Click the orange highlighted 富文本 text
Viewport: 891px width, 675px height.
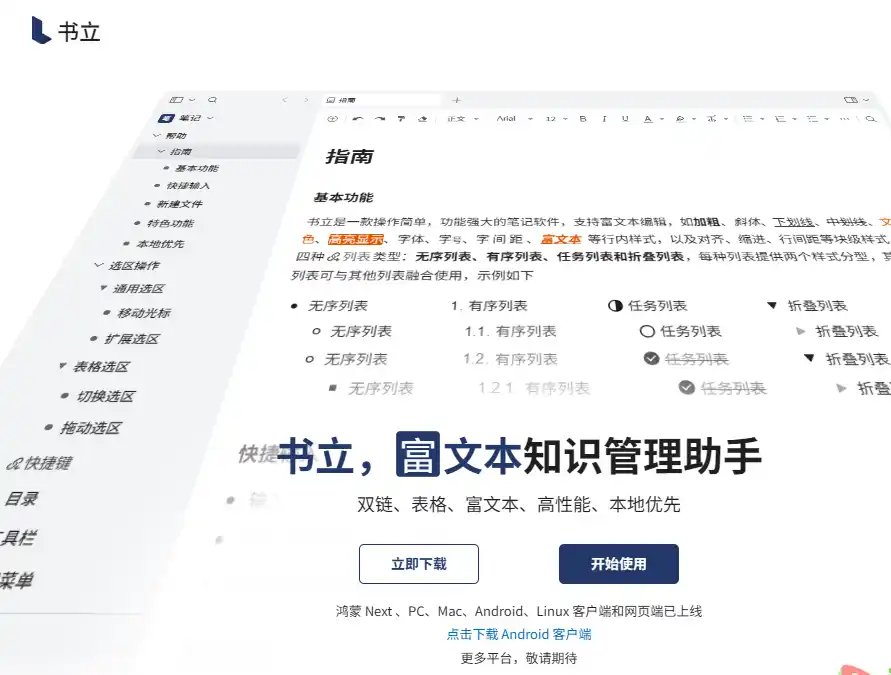[561, 239]
